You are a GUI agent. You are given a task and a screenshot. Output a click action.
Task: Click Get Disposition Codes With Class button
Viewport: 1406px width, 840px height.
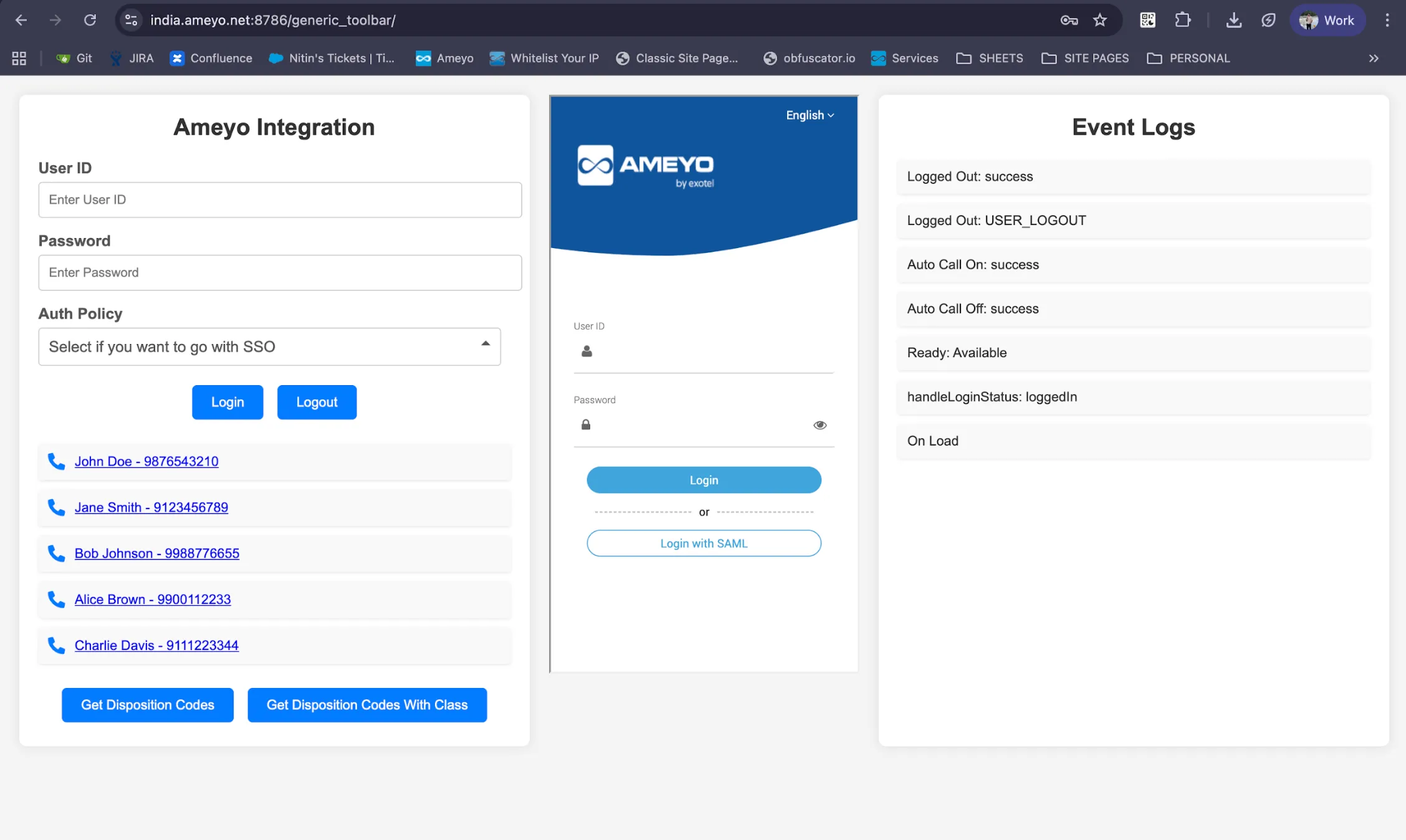367,705
